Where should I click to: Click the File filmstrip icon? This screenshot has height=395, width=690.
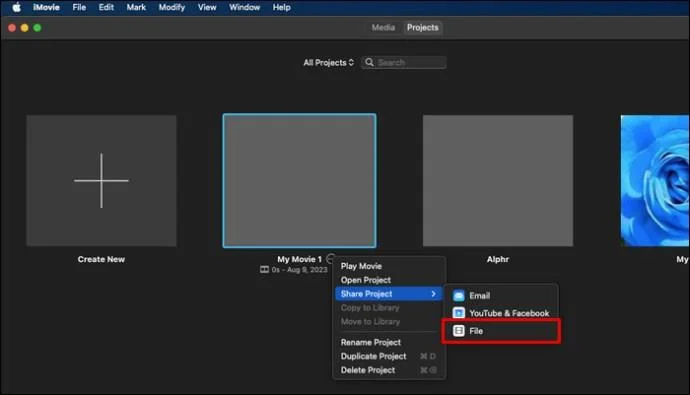tap(459, 331)
